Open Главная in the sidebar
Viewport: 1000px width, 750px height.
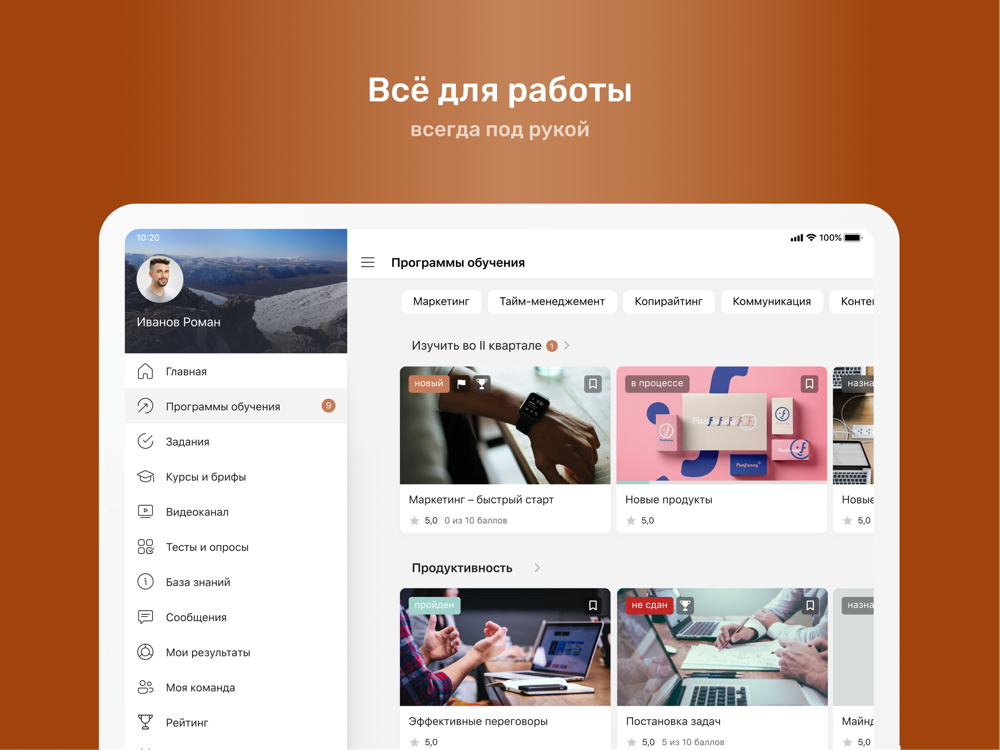(236, 371)
